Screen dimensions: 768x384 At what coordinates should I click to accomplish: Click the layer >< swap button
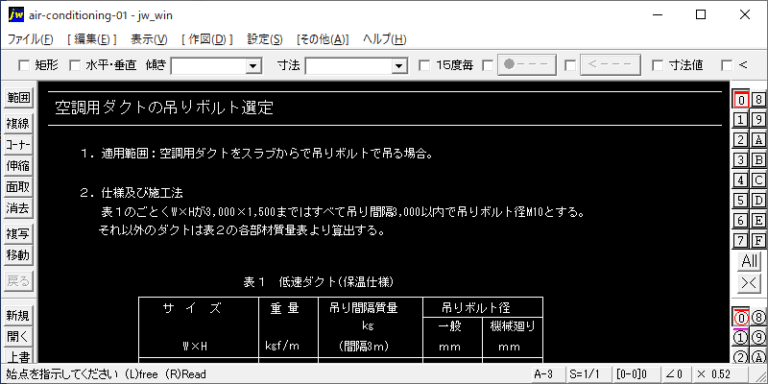pyautogui.click(x=750, y=283)
